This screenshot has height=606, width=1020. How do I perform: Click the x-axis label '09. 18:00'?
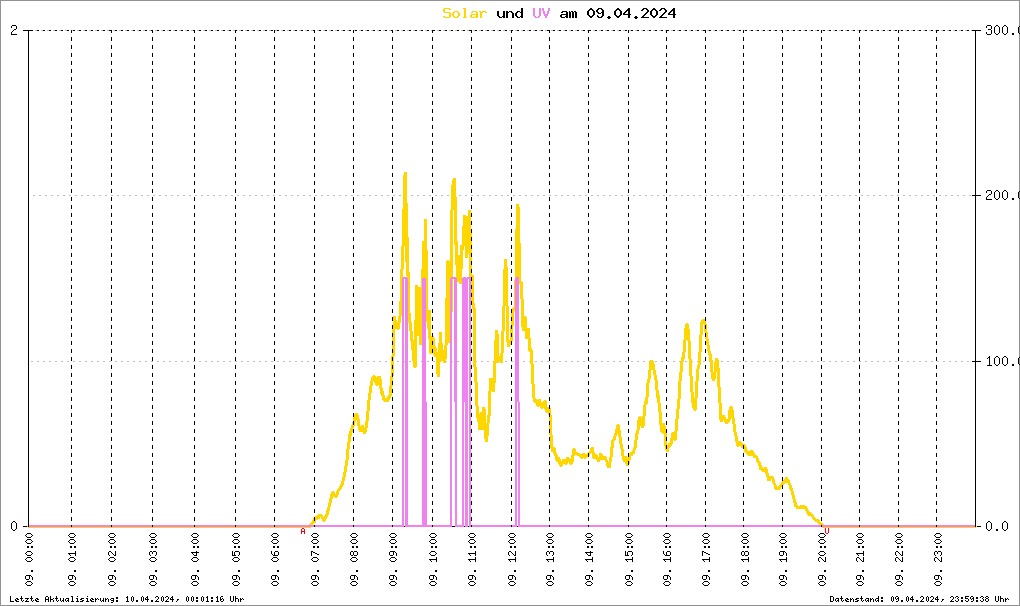744,560
